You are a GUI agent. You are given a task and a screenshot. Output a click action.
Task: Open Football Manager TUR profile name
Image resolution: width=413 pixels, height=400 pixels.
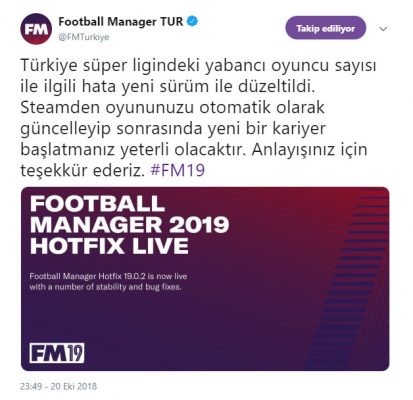(x=121, y=22)
